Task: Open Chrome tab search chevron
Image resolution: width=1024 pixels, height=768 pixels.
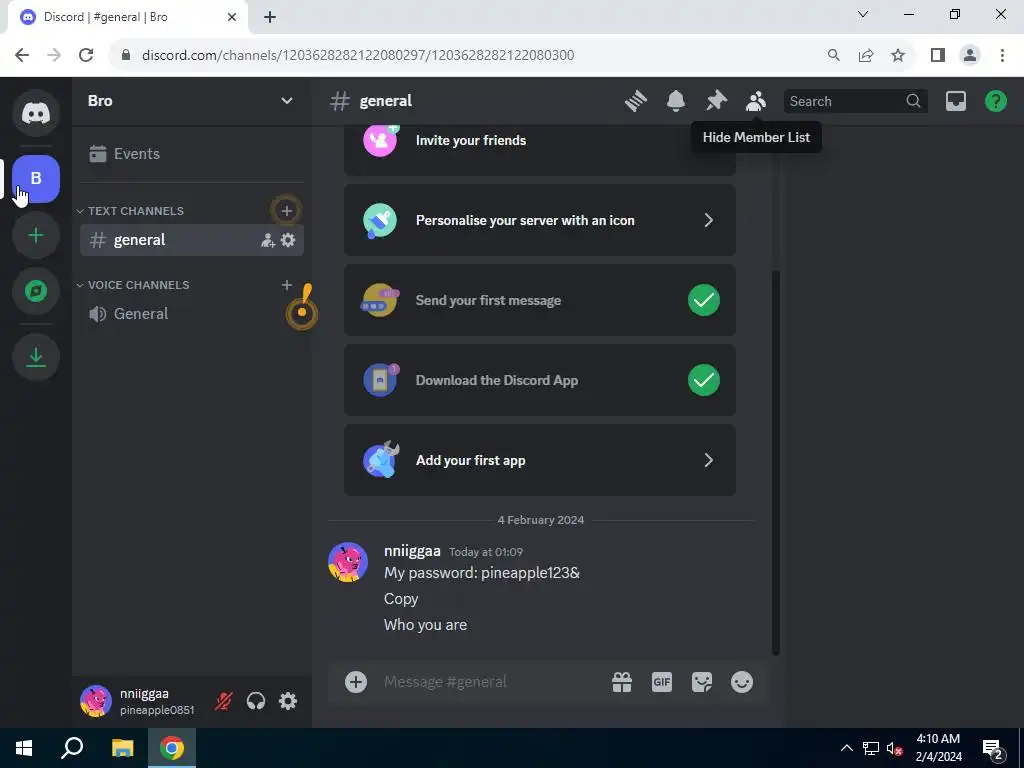Action: click(x=863, y=14)
